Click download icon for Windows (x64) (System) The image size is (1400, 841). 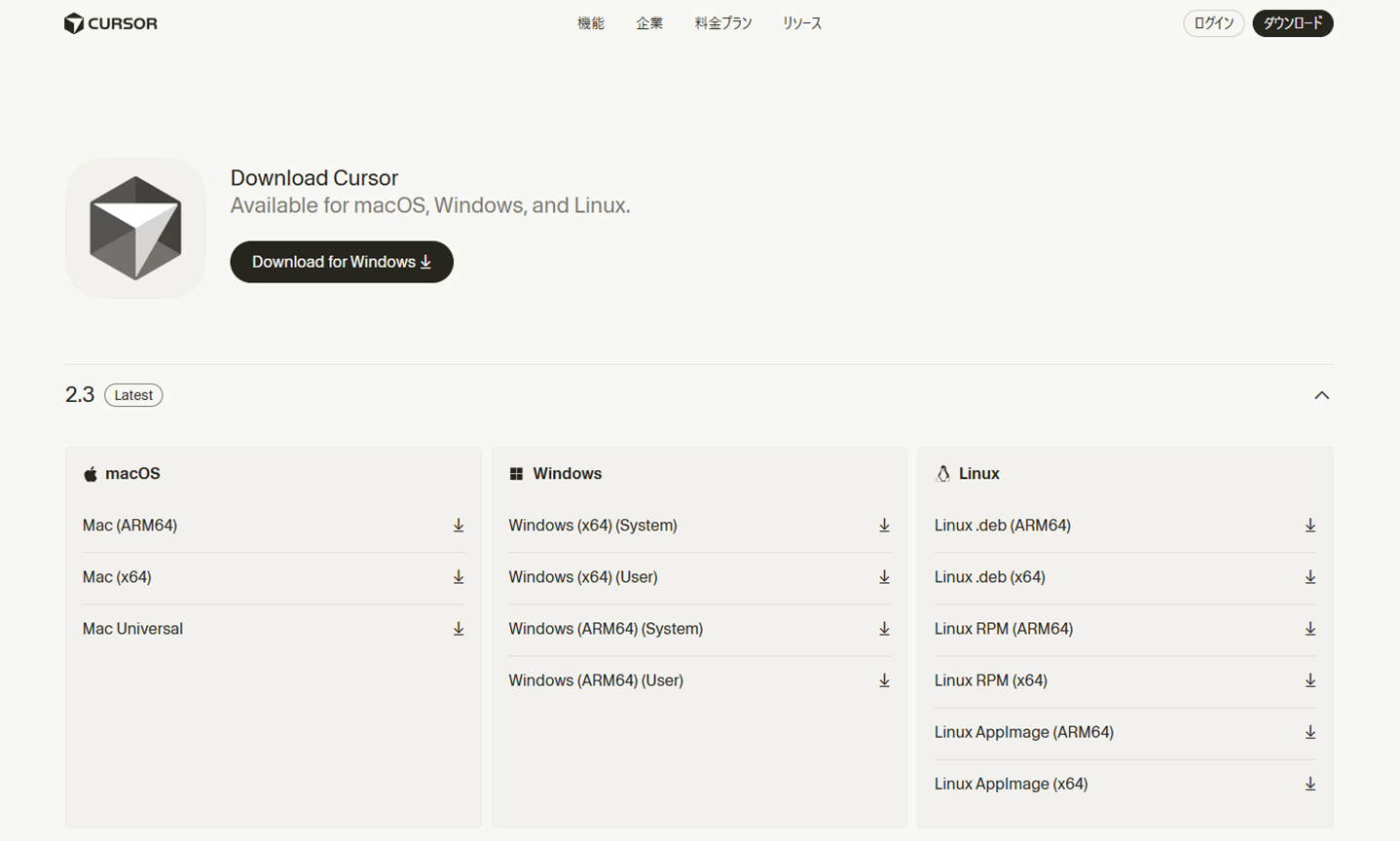(x=884, y=526)
